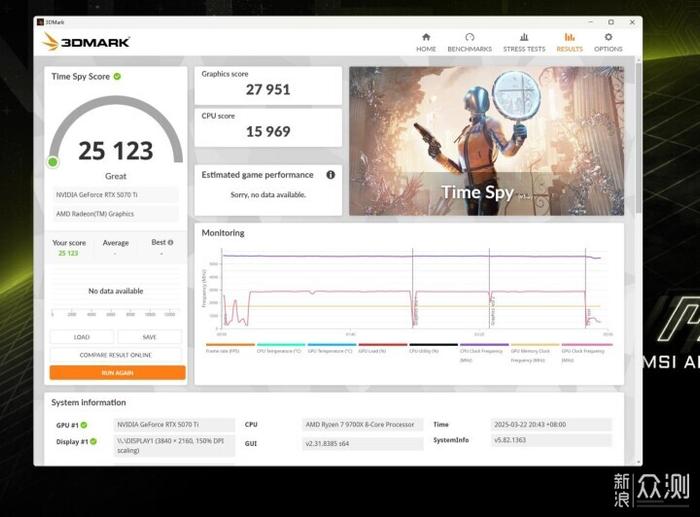
Task: Click the Graphics score value 27 951
Action: point(268,90)
